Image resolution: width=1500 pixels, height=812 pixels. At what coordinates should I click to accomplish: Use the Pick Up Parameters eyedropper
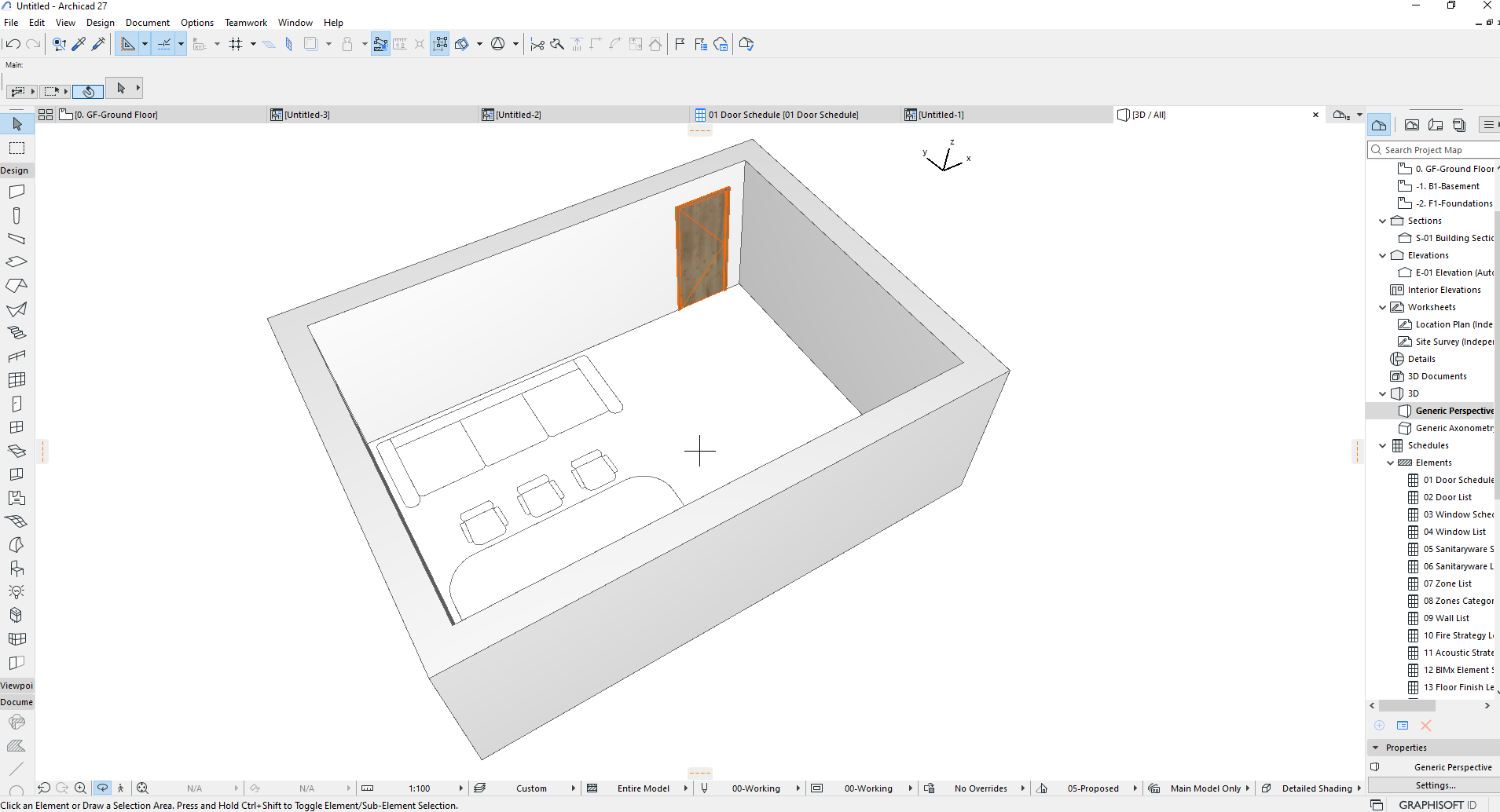click(79, 43)
